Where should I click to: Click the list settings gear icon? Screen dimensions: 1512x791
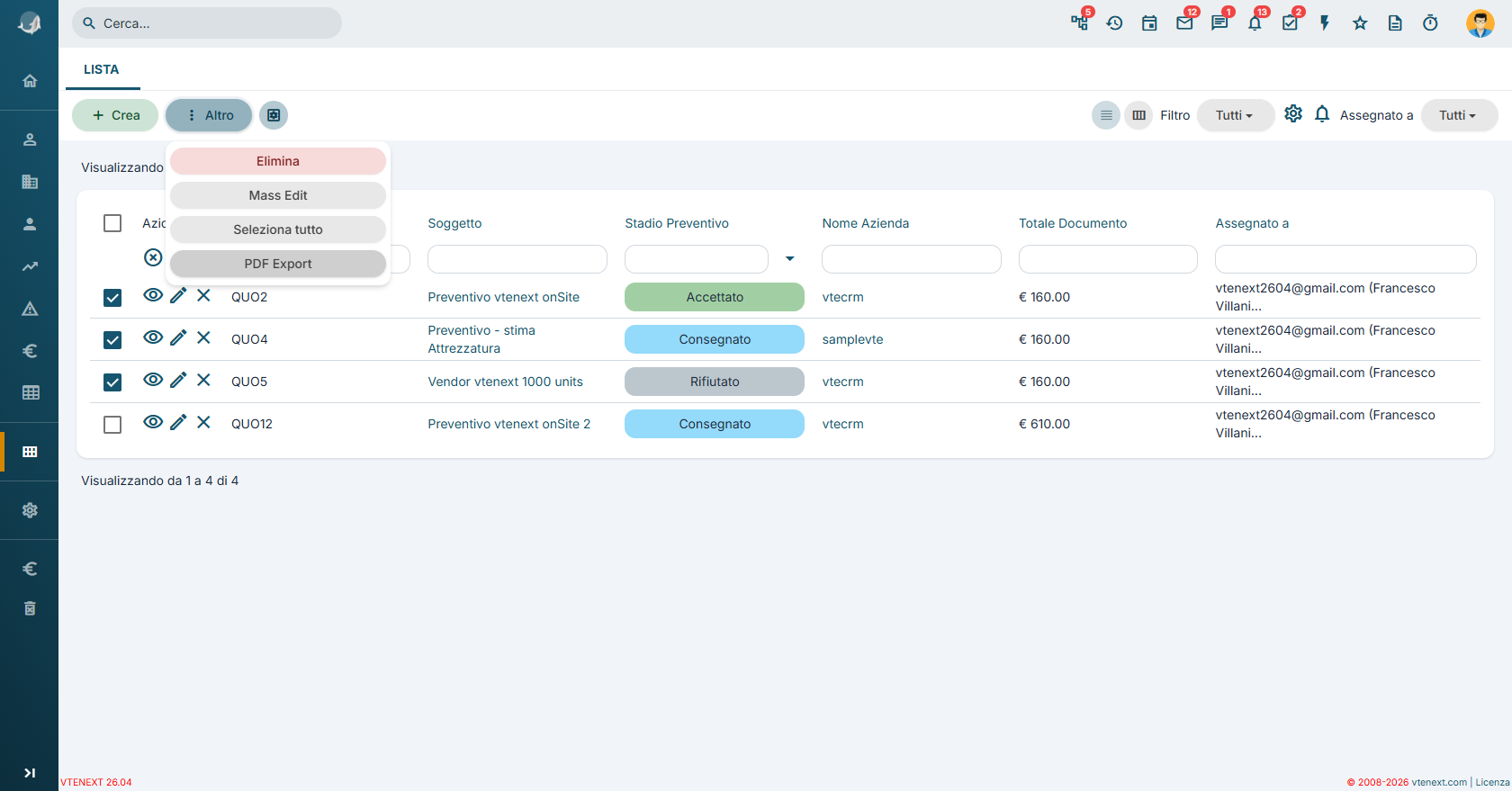tap(1293, 114)
